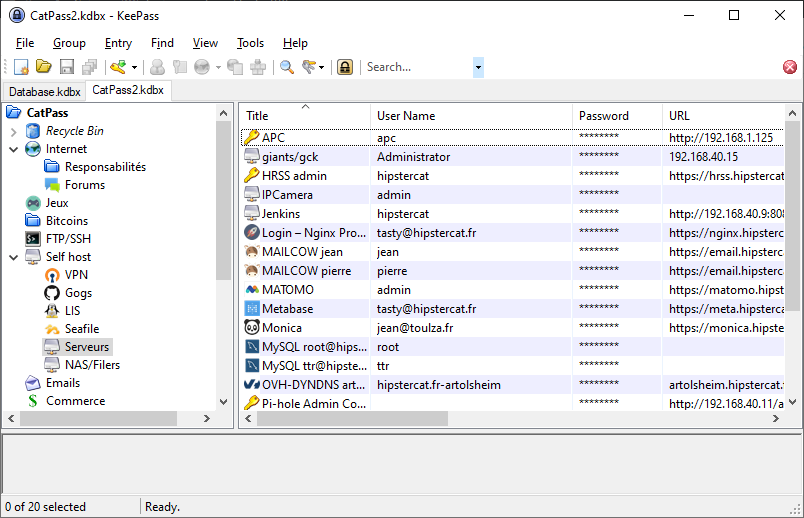
Task: Select the MAILCOW pierre entry
Action: pos(512,270)
